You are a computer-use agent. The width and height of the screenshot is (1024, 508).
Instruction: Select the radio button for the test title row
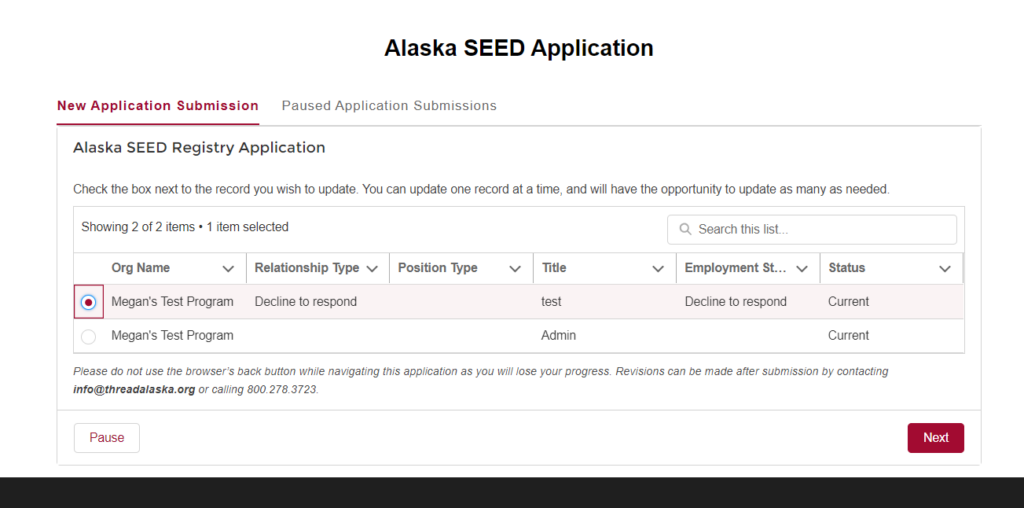coord(88,302)
